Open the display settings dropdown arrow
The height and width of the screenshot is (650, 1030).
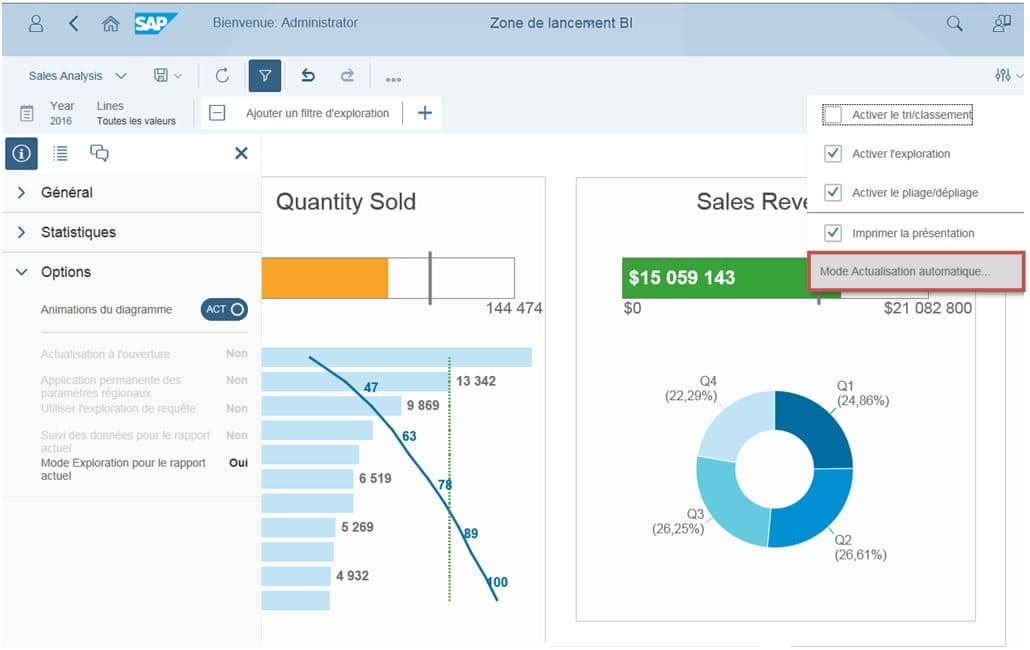click(1019, 76)
